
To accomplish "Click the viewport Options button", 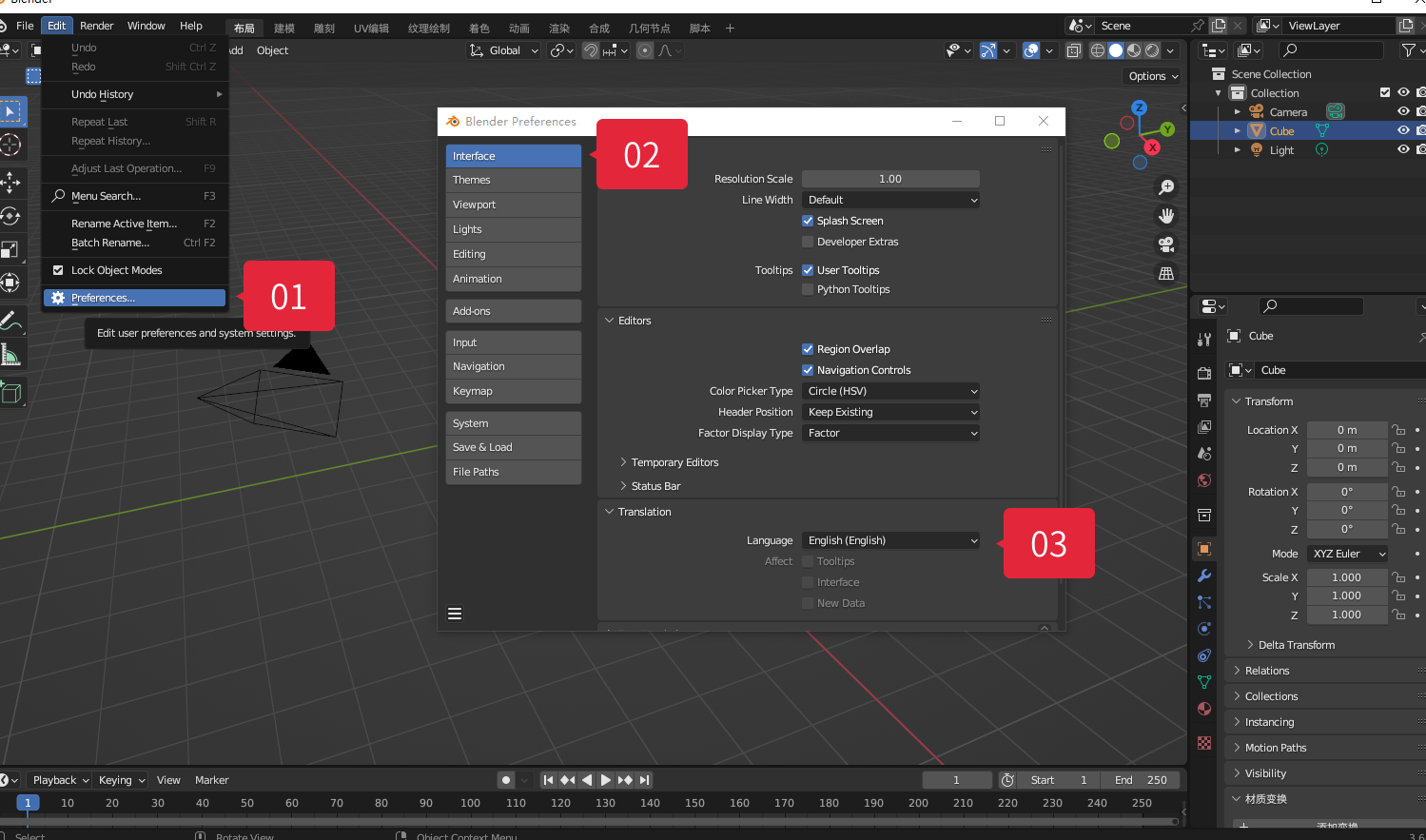I will 1153,76.
